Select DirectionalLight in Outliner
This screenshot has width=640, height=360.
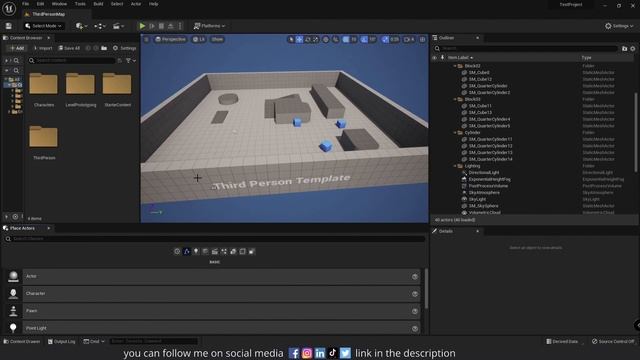point(484,173)
